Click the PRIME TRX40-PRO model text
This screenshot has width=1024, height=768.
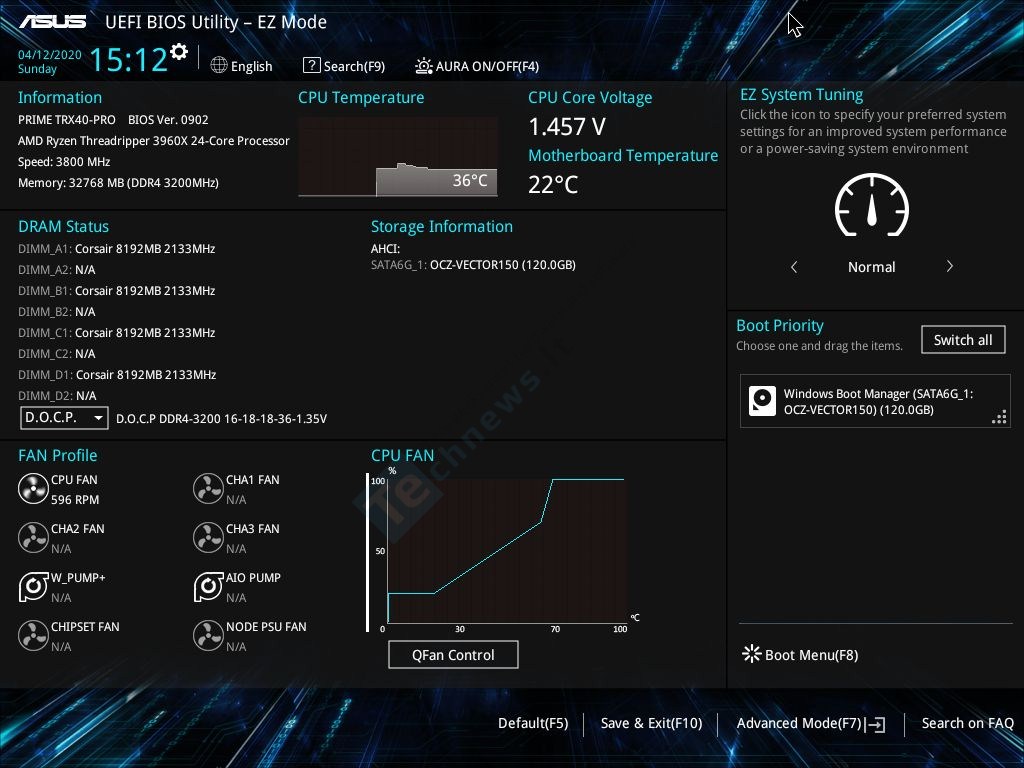pyautogui.click(x=67, y=120)
